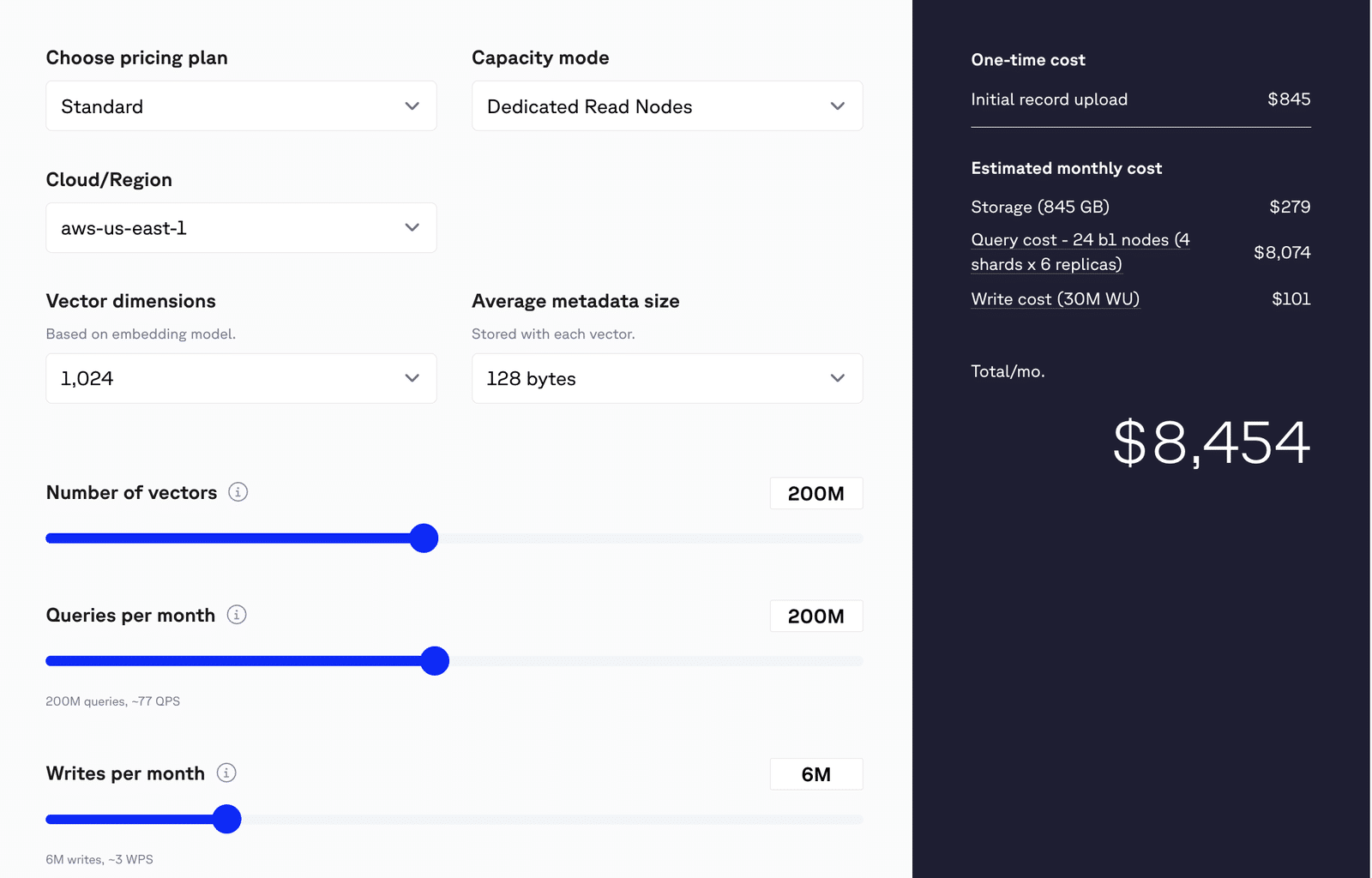This screenshot has width=1372, height=878.
Task: Open the Query cost b1 nodes link
Action: click(1080, 252)
